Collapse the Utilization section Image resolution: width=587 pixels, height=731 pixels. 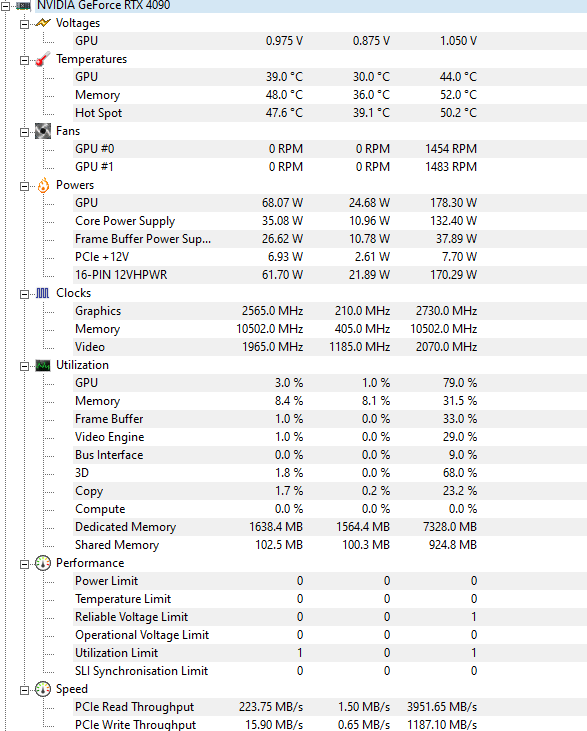click(24, 366)
